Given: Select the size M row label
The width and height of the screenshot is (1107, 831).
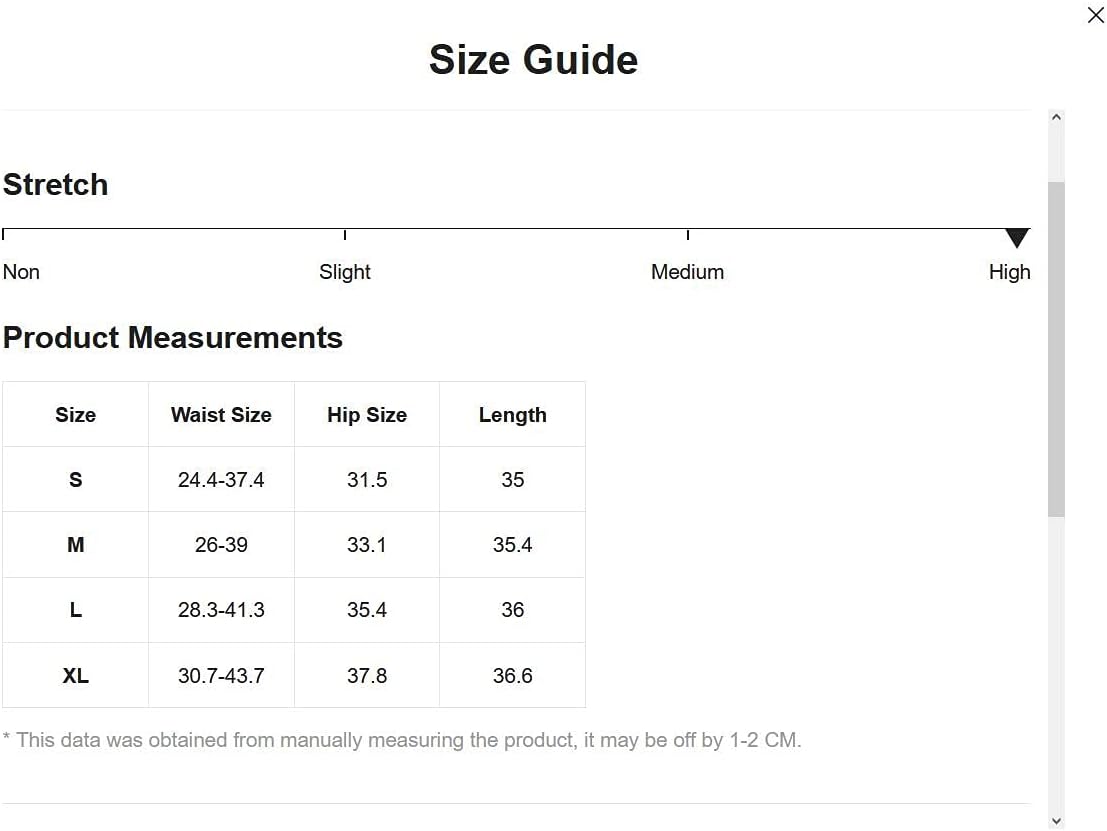Looking at the screenshot, I should tap(76, 545).
